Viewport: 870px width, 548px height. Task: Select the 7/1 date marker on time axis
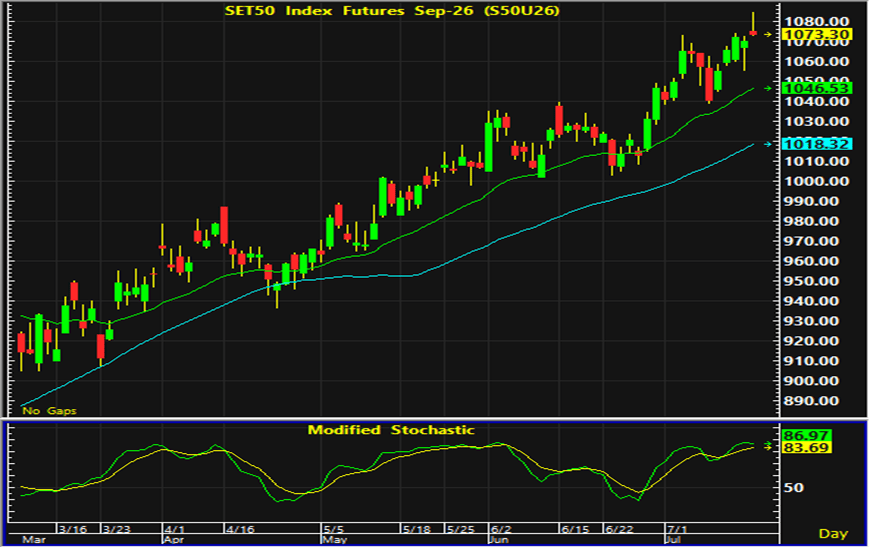[676, 529]
